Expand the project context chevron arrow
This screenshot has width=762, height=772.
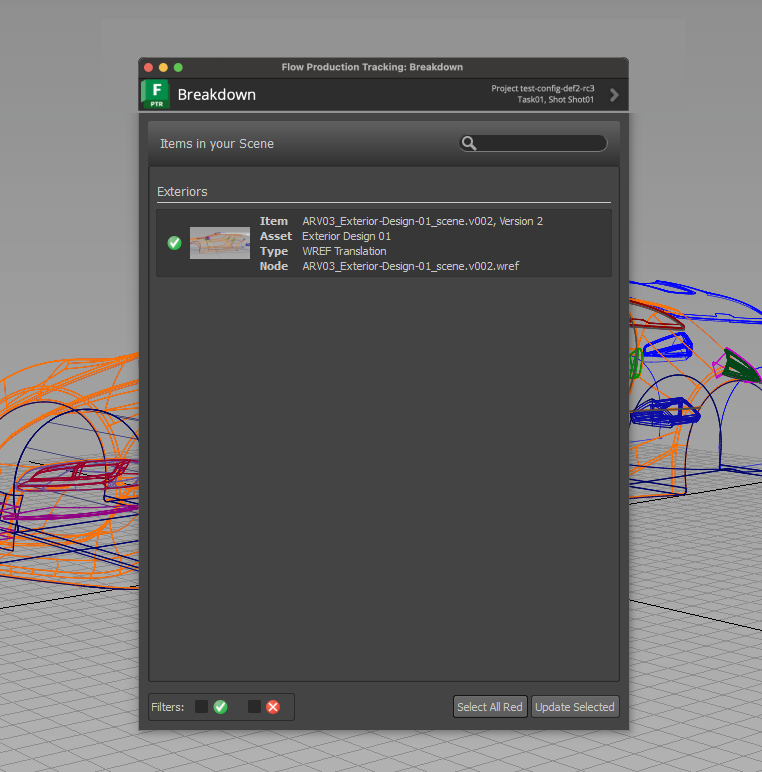pos(614,95)
